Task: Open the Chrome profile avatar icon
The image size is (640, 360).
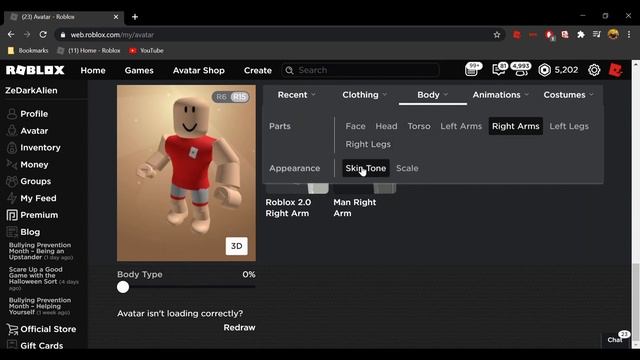Action: click(x=613, y=35)
